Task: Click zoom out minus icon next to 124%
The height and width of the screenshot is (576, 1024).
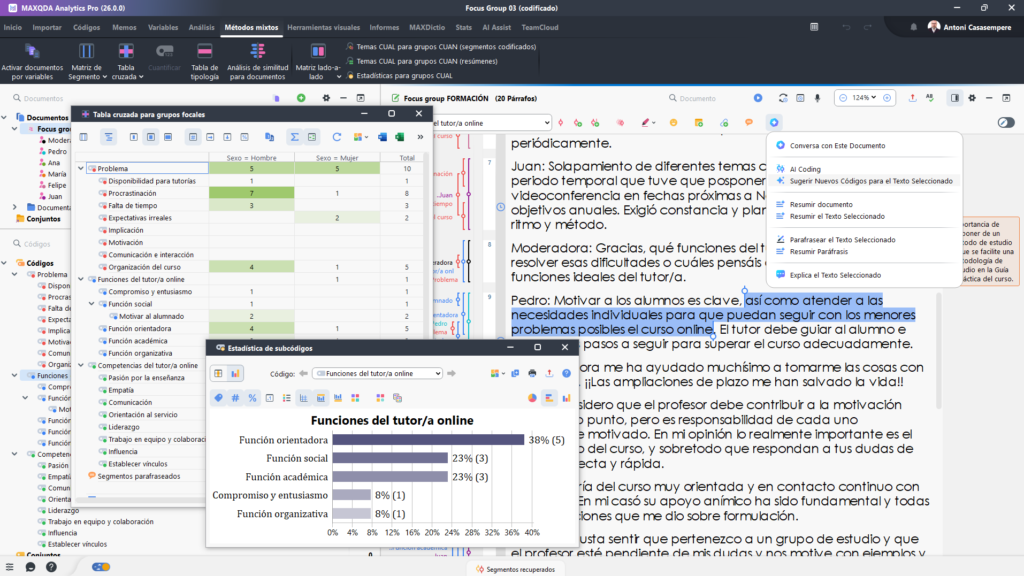Action: (843, 98)
